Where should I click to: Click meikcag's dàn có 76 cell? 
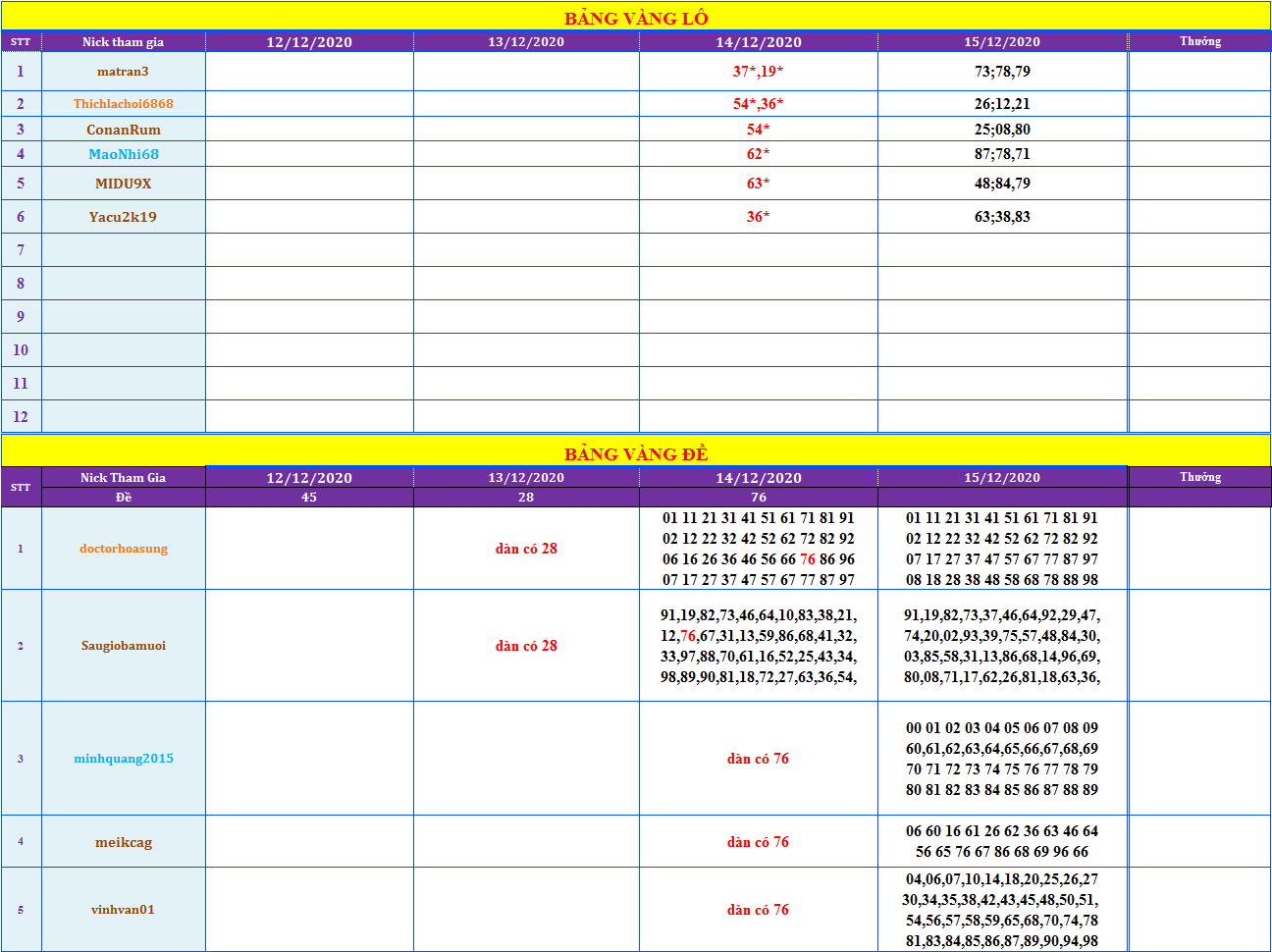758,842
